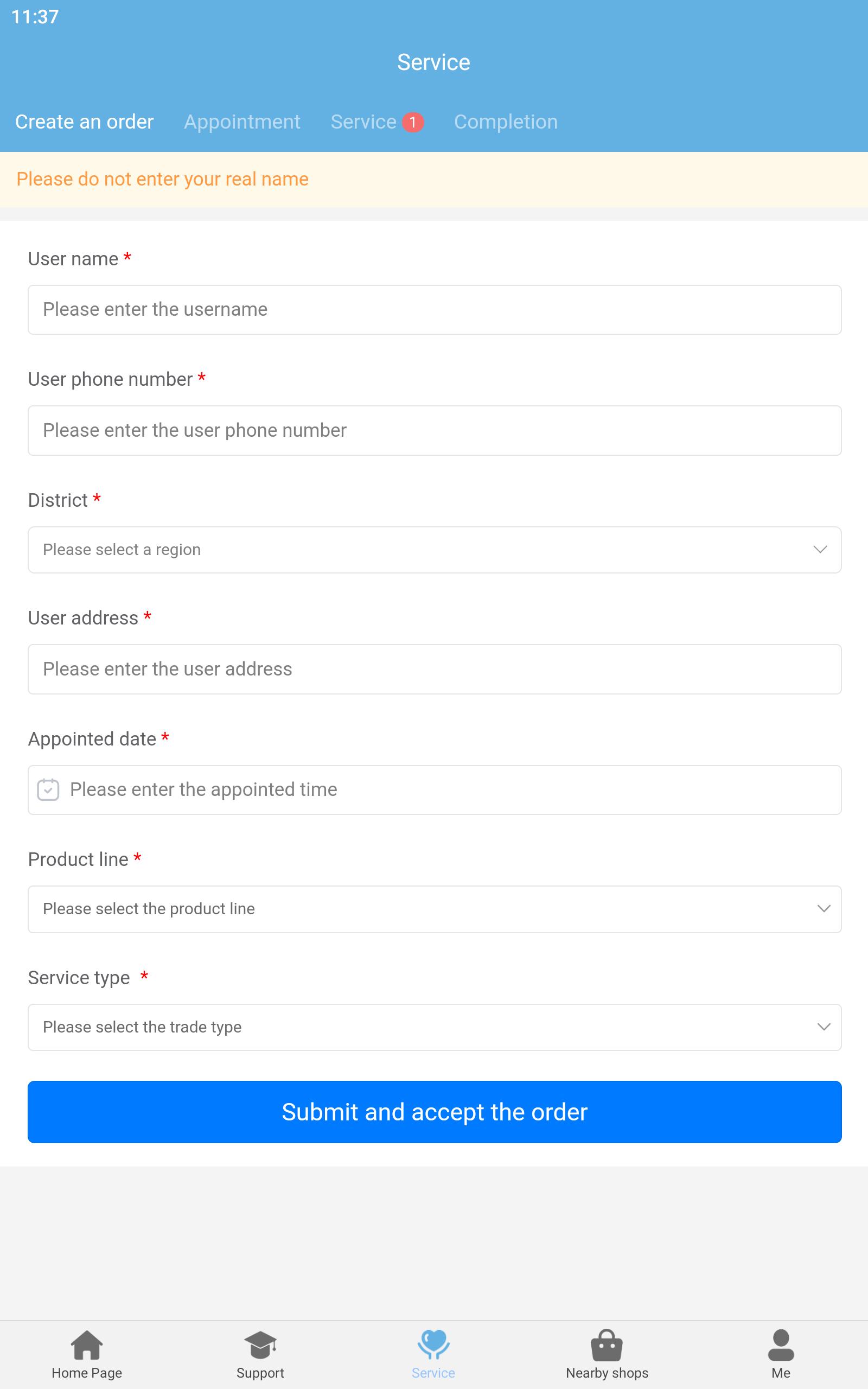Click the user phone number field
868x1389 pixels.
pos(435,430)
